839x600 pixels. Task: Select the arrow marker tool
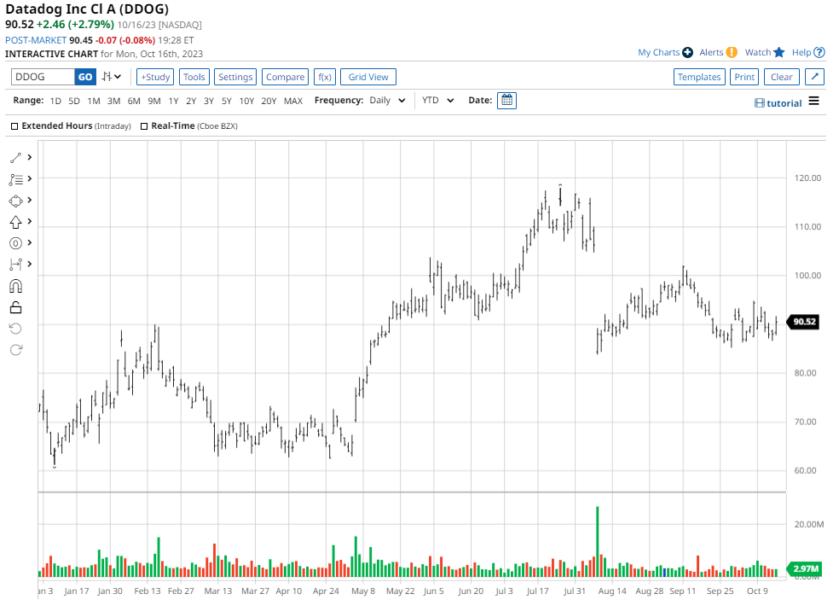pos(16,222)
